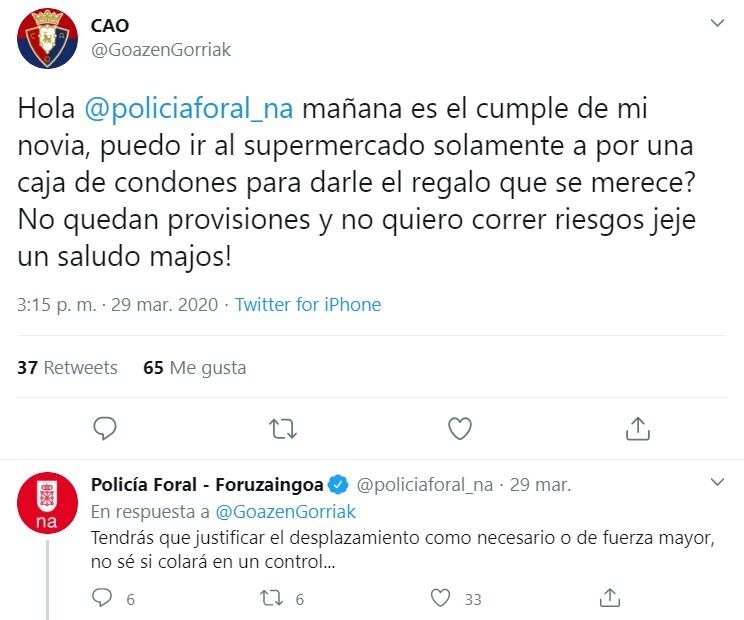Open the Policía Foral - Foruzaingoa account name
Image resolution: width=744 pixels, height=620 pixels.
coord(207,485)
